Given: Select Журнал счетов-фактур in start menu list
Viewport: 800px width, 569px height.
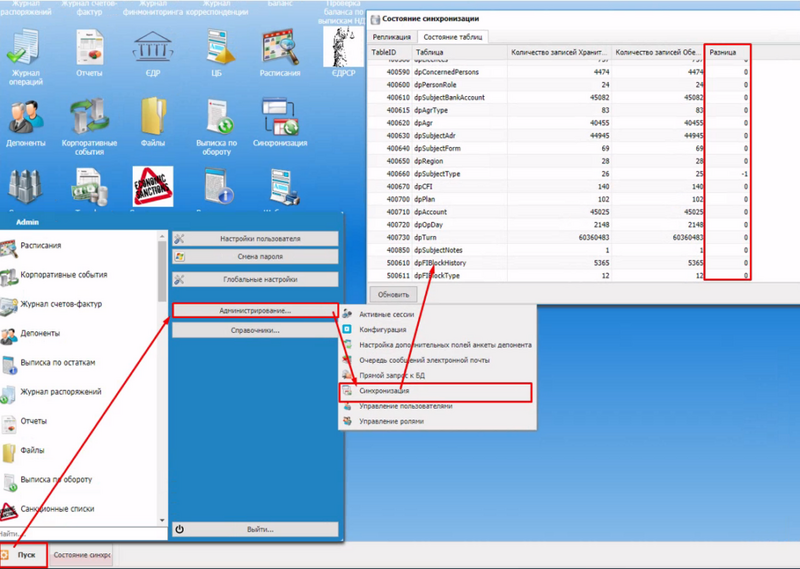Looking at the screenshot, I should pyautogui.click(x=62, y=304).
